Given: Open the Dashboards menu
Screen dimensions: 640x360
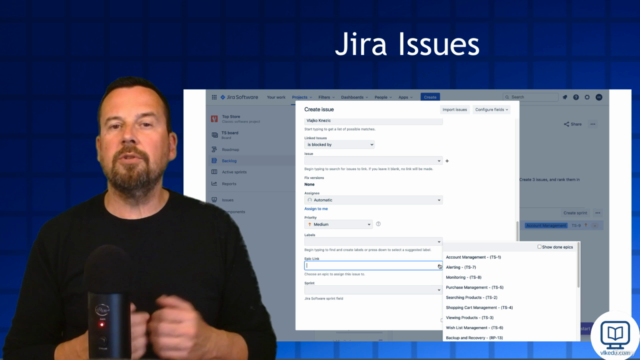Looking at the screenshot, I should click(x=354, y=97).
